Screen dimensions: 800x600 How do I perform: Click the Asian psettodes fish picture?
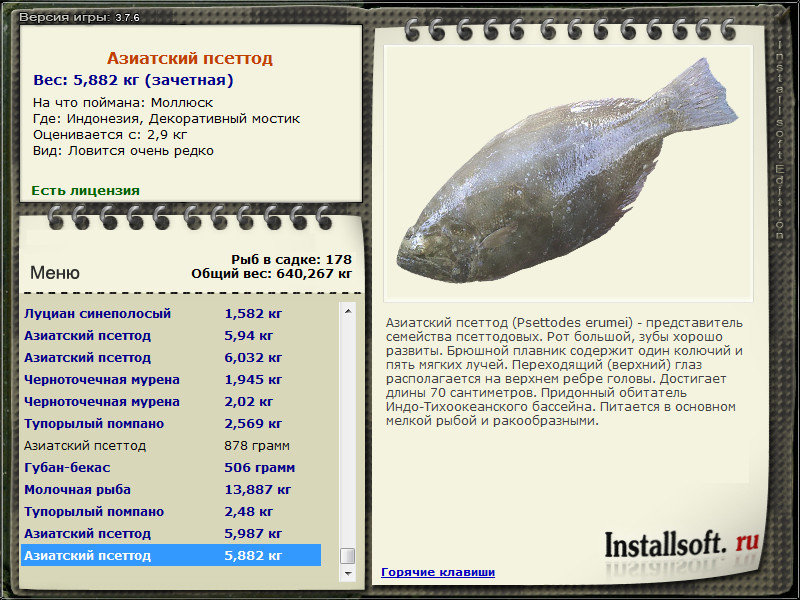[568, 172]
